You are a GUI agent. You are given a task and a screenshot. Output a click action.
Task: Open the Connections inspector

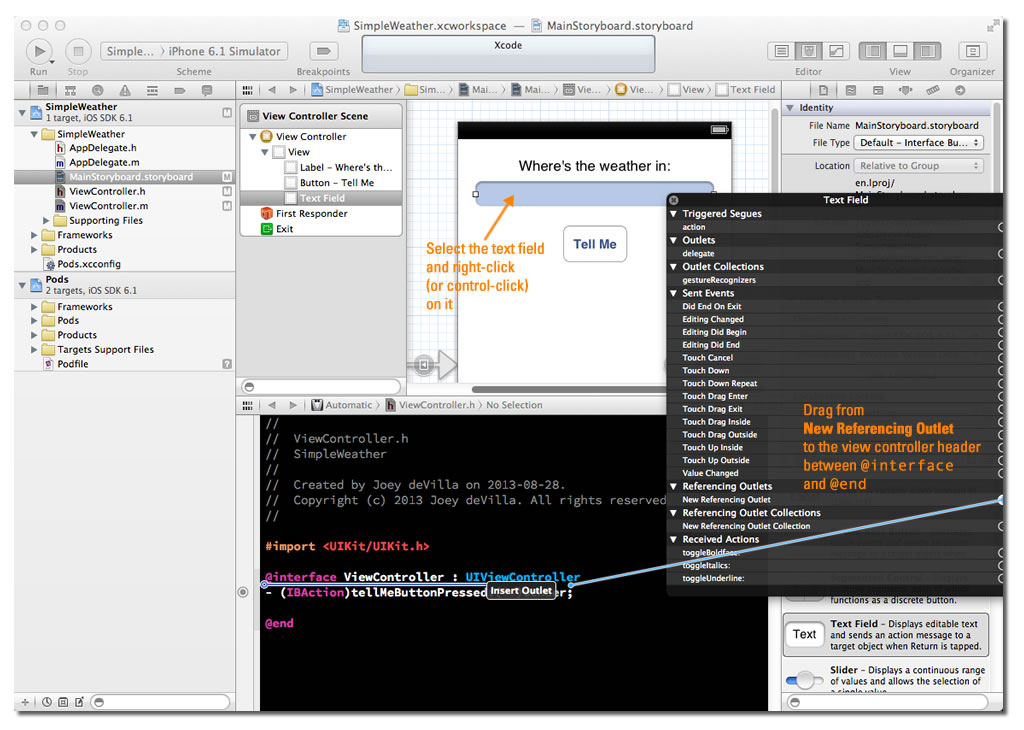tap(960, 90)
